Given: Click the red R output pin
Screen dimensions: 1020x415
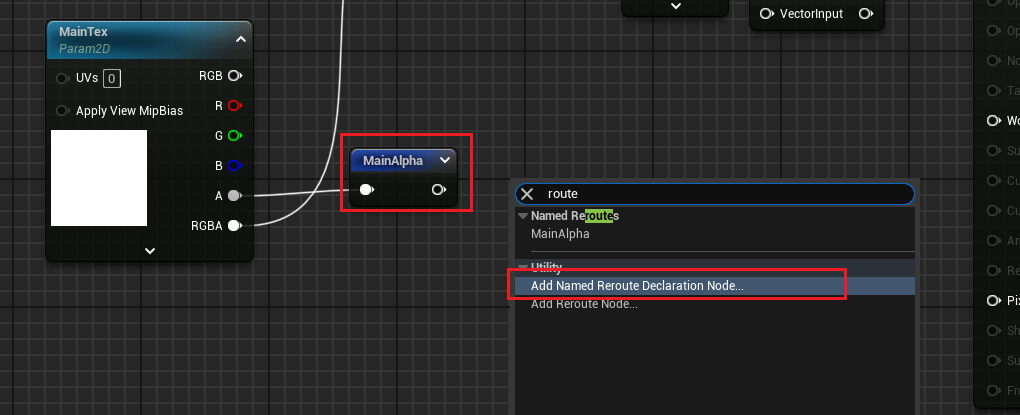Looking at the screenshot, I should coord(234,105).
